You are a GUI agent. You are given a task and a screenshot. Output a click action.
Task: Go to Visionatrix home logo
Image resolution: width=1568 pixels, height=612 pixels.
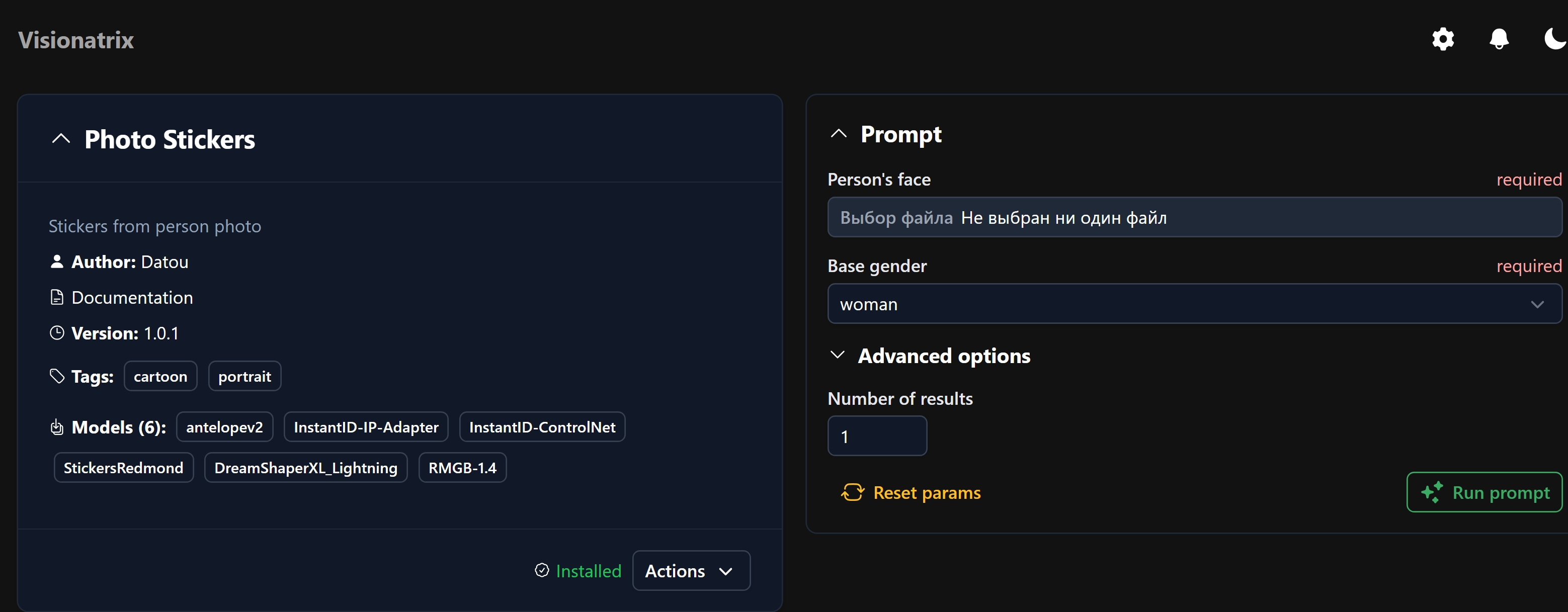pyautogui.click(x=76, y=40)
